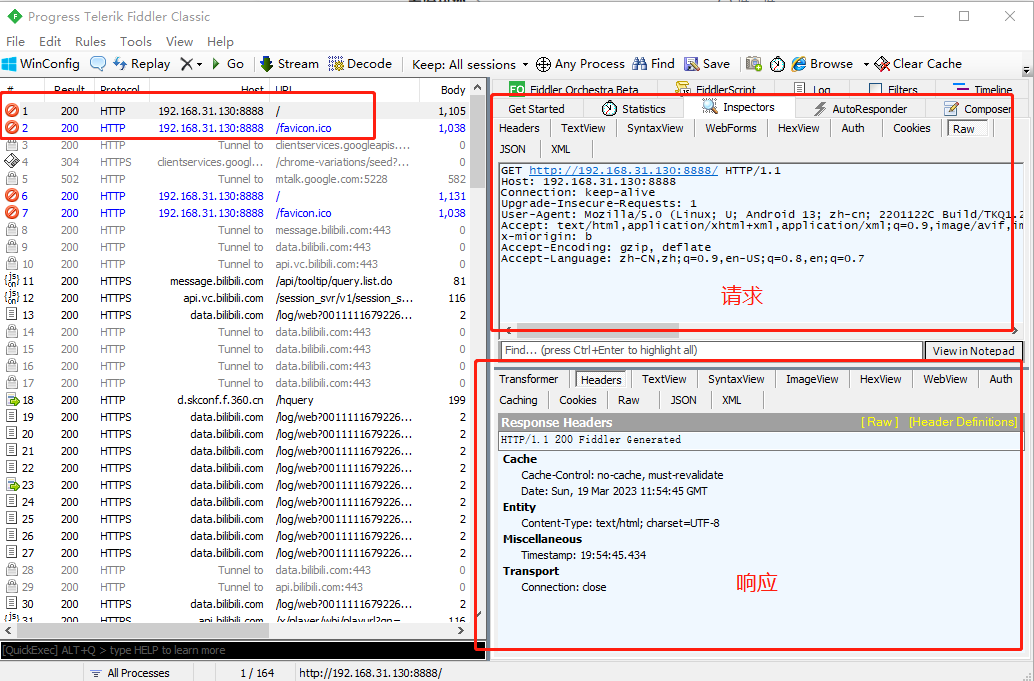Click the camera screenshot toolbar icon
Viewport: 1034px width, 681px height.
click(x=754, y=64)
